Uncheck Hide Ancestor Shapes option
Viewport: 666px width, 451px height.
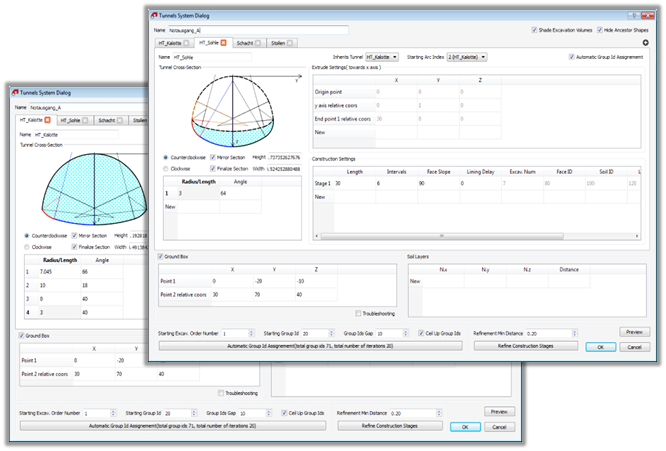tap(600, 30)
